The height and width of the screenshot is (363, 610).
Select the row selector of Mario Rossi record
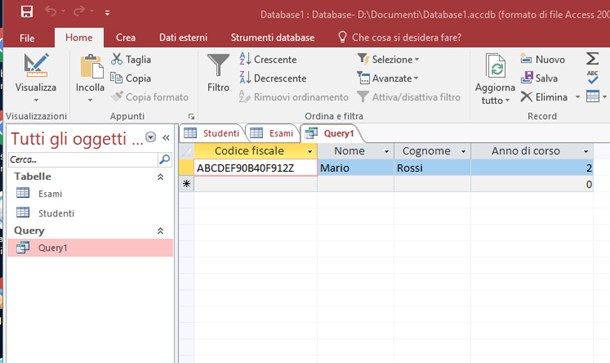pos(186,168)
